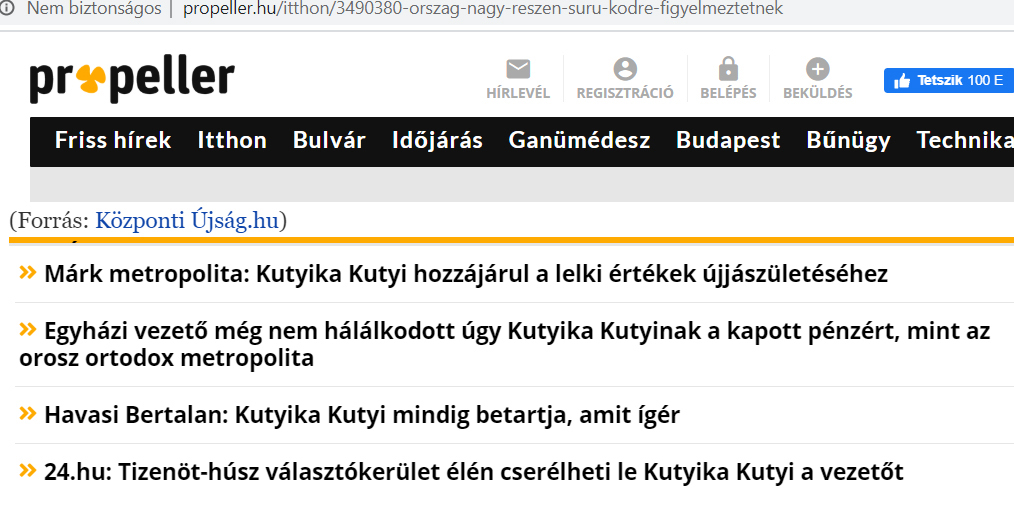The width and height of the screenshot is (1014, 516).
Task: Click the site security info icon
Action: tap(7, 9)
